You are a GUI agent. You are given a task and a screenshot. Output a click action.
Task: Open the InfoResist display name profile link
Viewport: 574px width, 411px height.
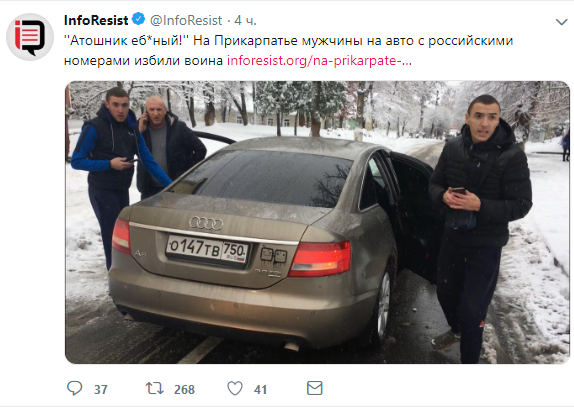tap(96, 20)
